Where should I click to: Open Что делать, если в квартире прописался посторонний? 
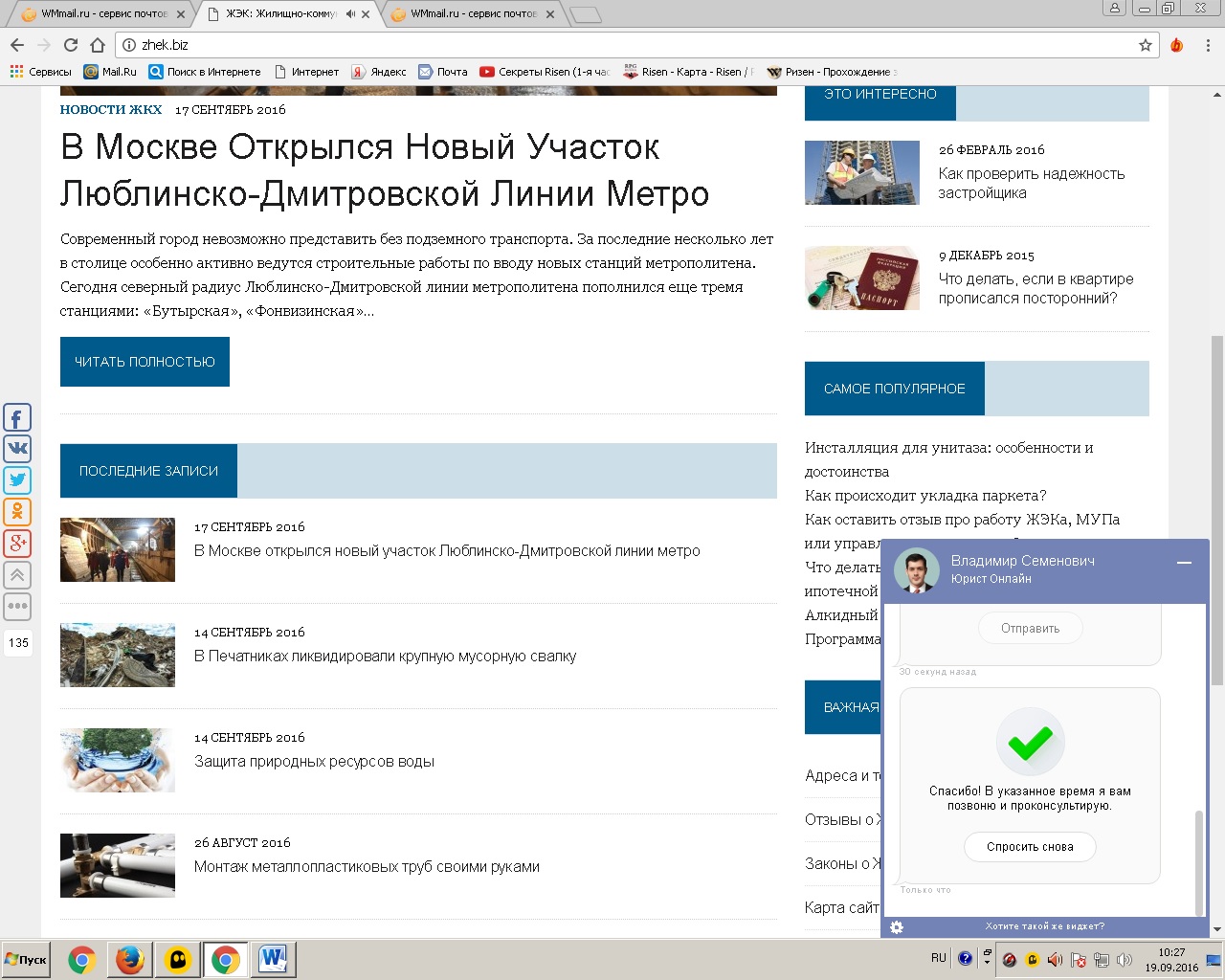point(1036,289)
